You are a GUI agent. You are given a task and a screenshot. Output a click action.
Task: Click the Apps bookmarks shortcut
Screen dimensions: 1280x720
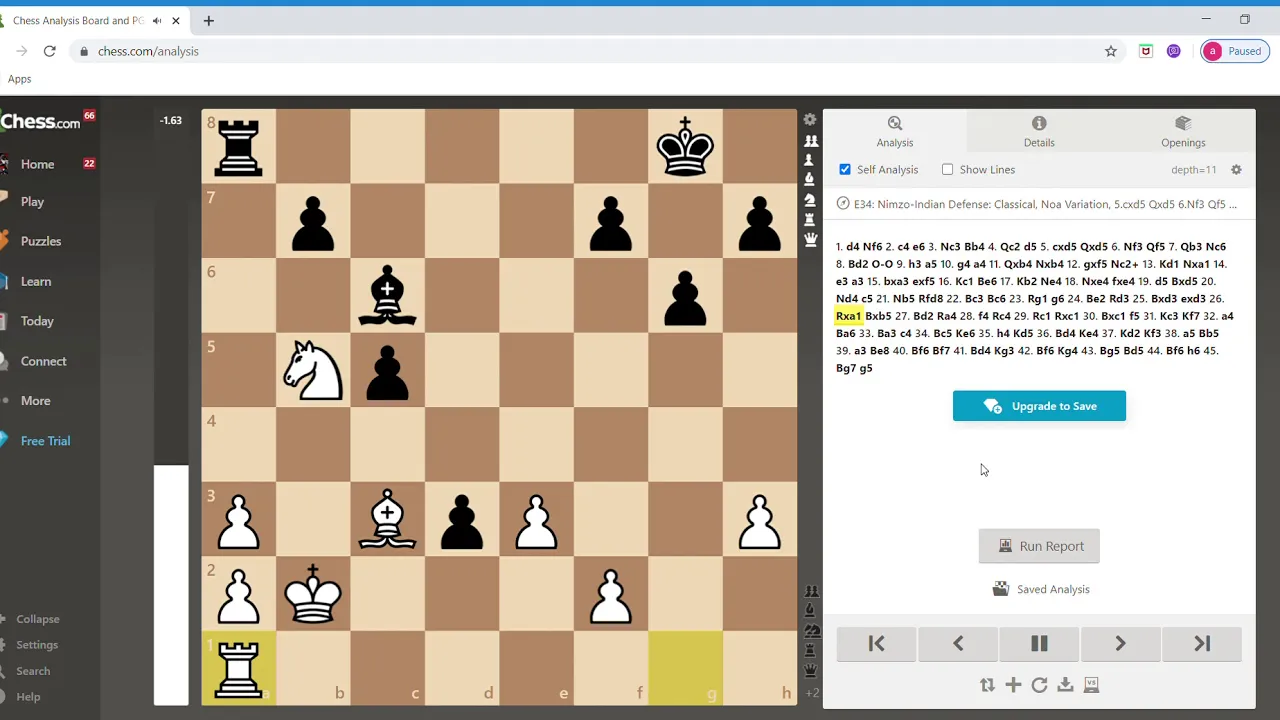click(x=19, y=79)
